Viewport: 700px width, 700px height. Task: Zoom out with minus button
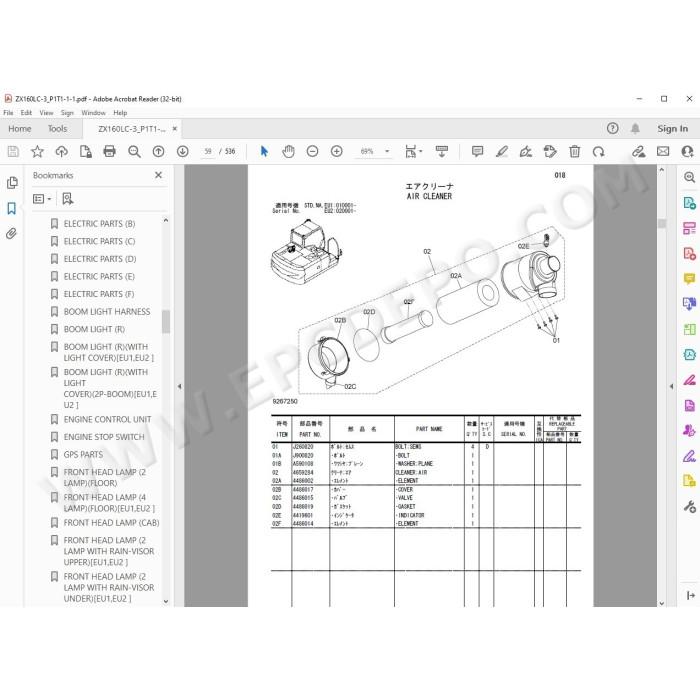[312, 152]
